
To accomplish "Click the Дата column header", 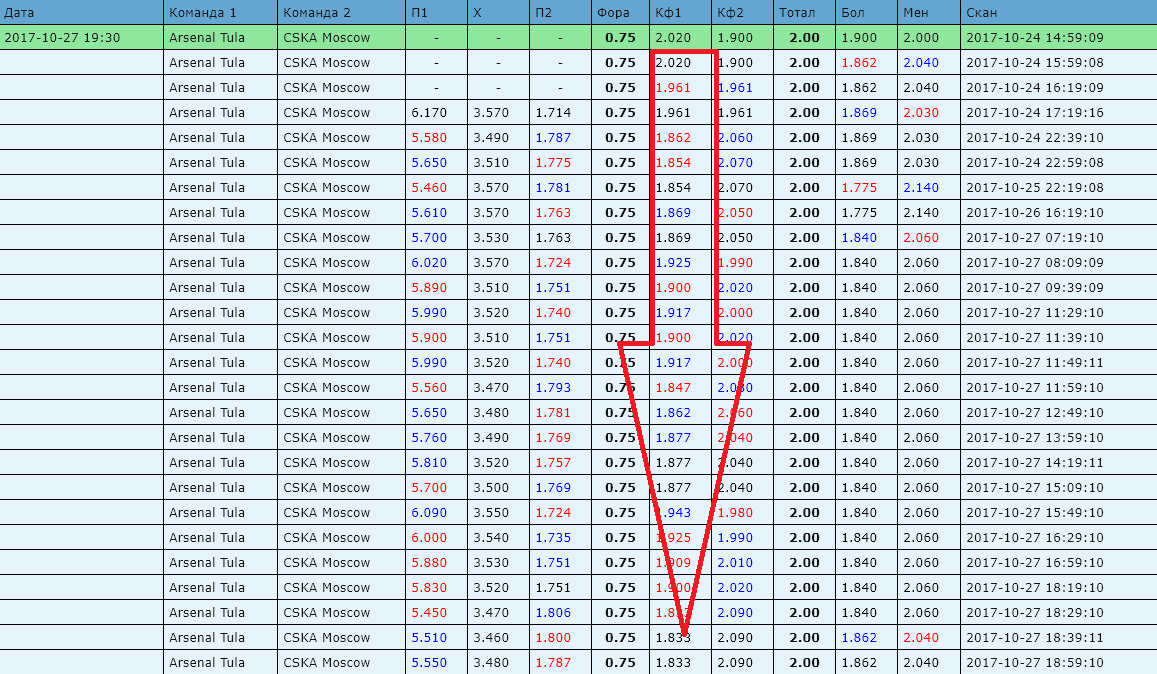I will point(20,13).
